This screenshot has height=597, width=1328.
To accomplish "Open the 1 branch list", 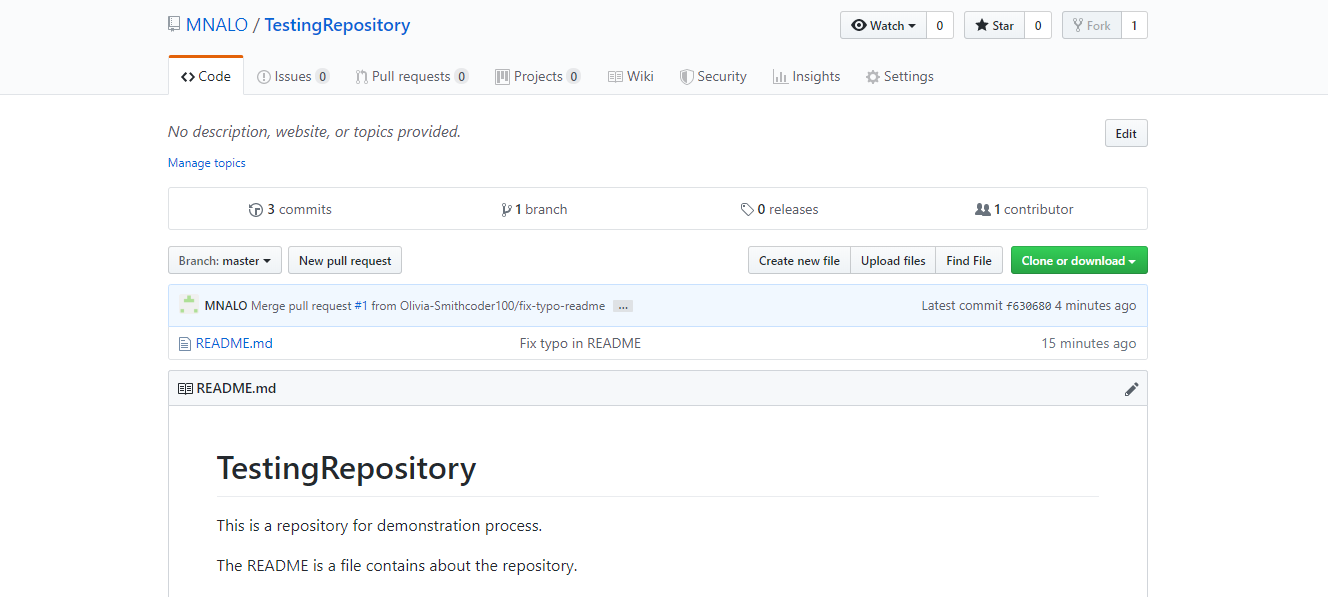I will [x=534, y=209].
